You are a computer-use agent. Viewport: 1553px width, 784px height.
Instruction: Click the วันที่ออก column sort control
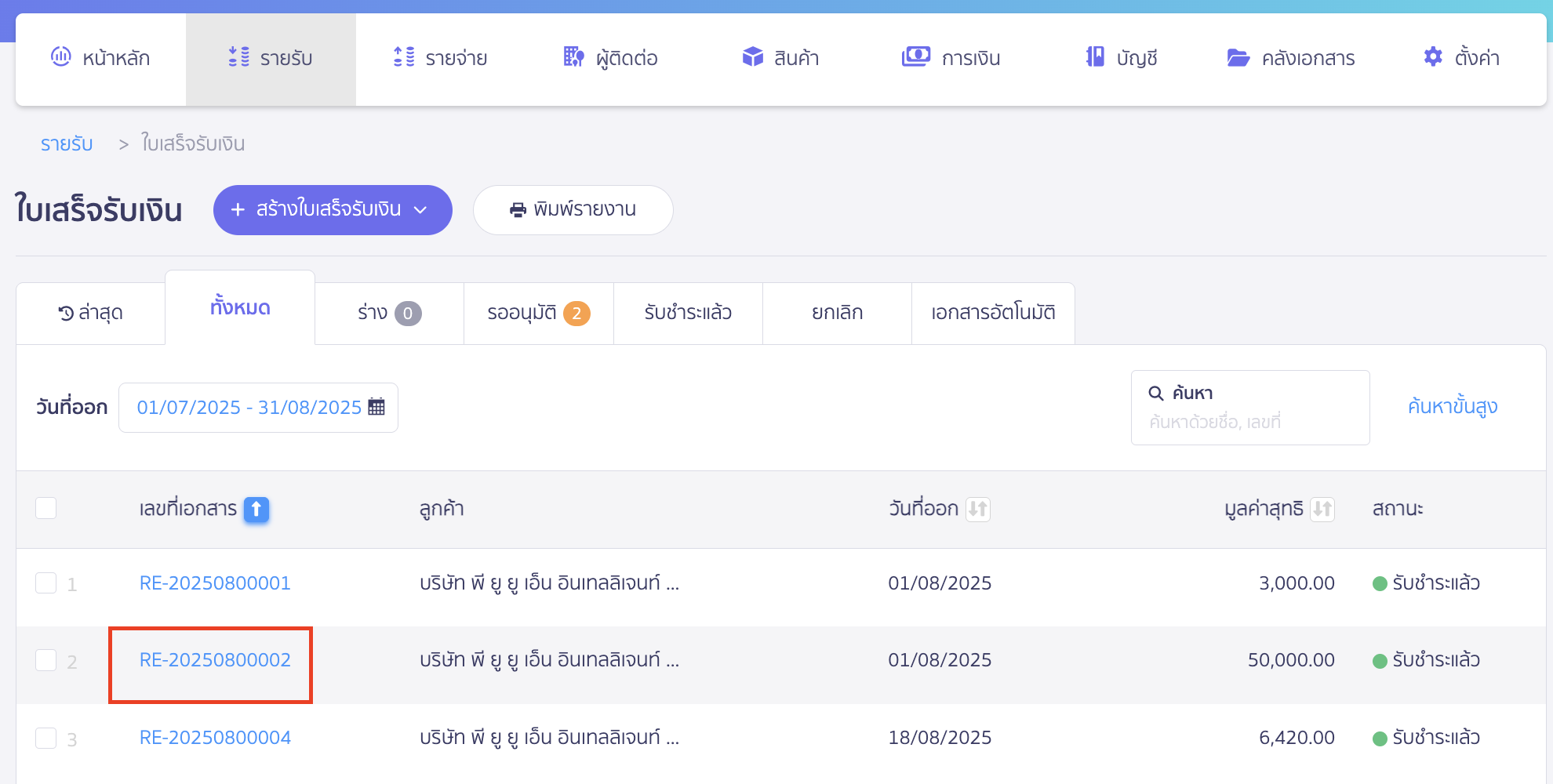point(977,509)
